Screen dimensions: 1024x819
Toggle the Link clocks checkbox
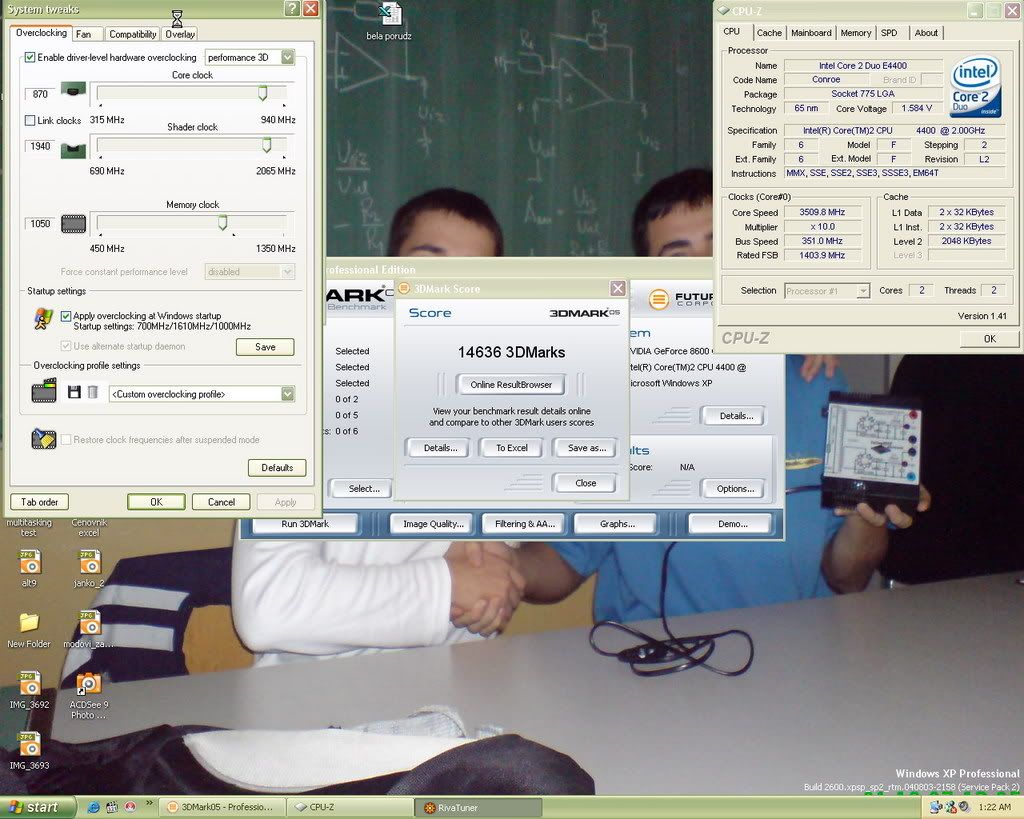coord(29,120)
